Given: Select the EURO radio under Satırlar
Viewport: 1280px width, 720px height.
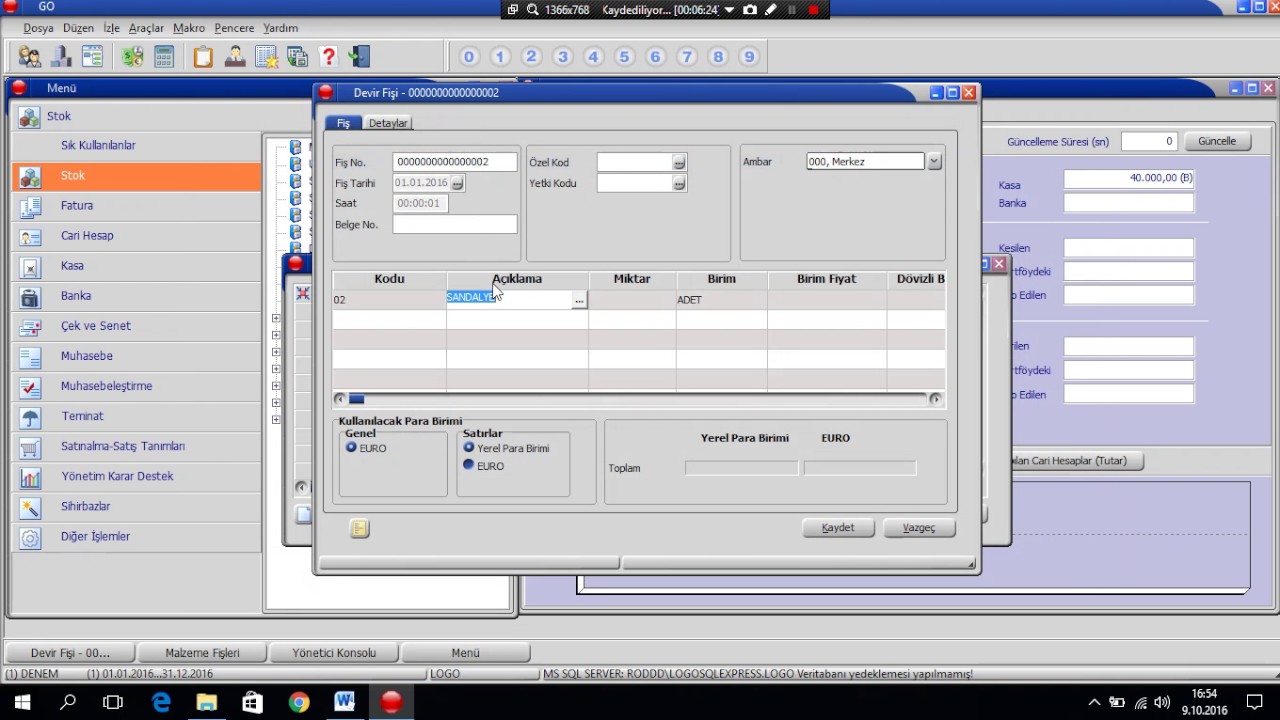Looking at the screenshot, I should [x=469, y=466].
